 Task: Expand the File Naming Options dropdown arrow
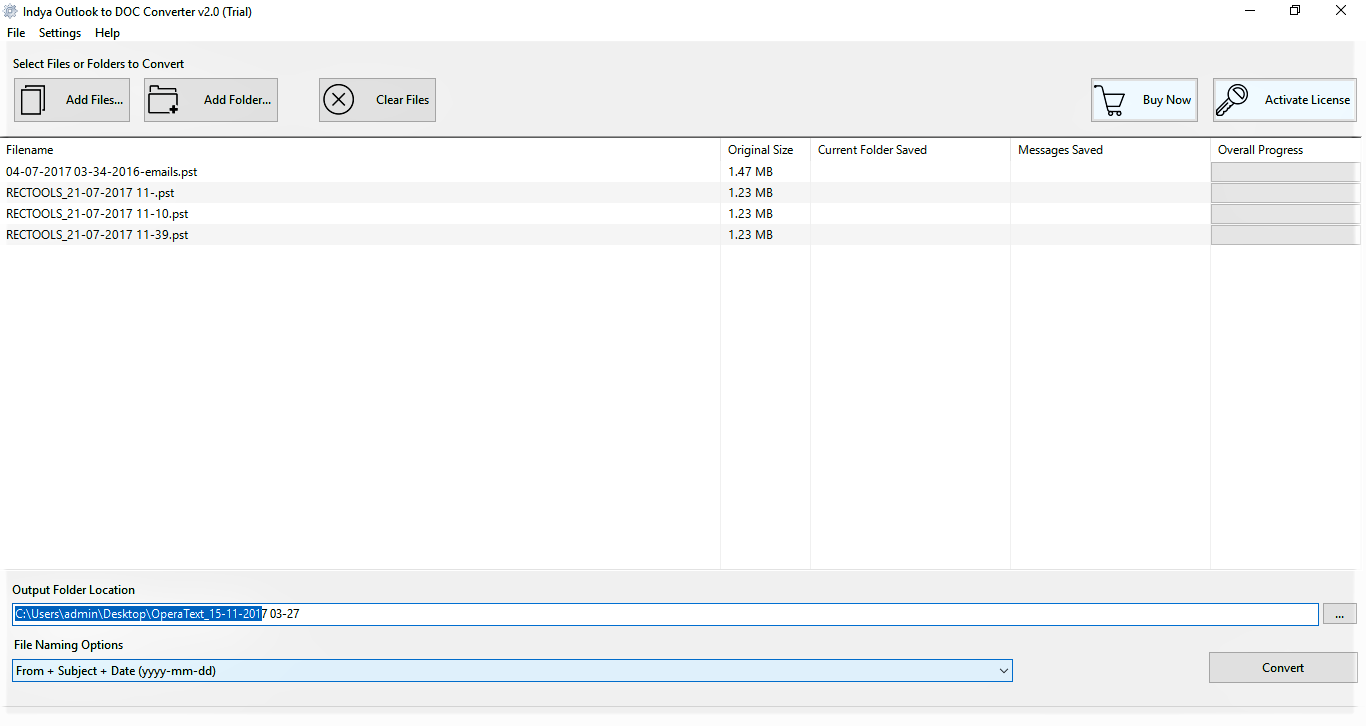point(1003,671)
